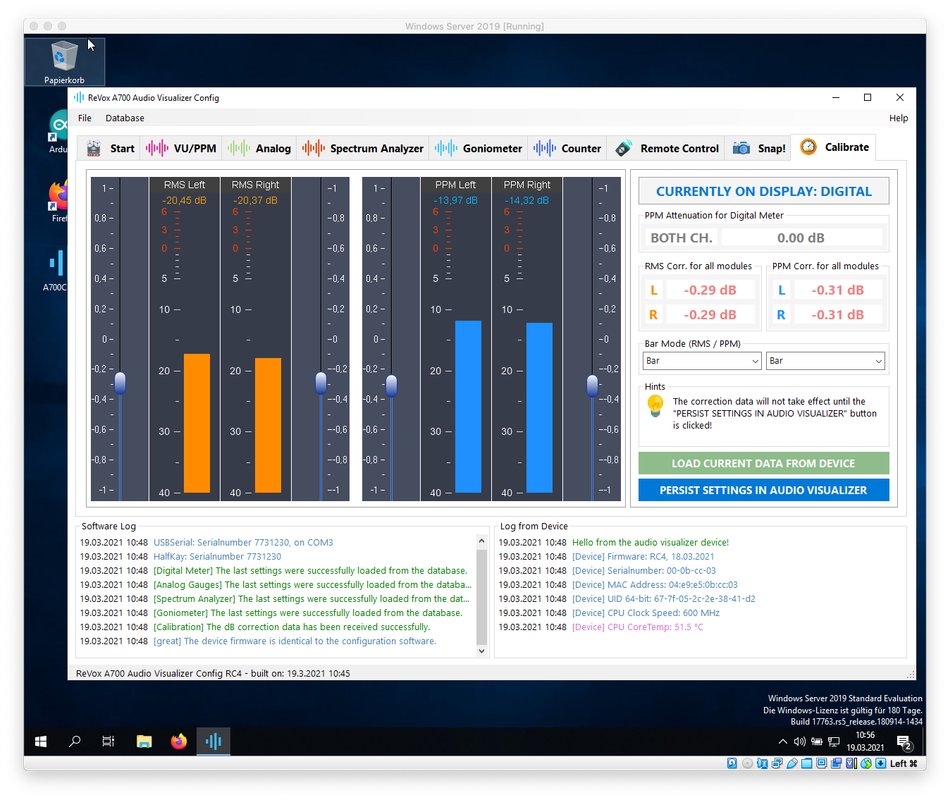Screen dimensions: 950x800
Task: Open notification center in taskbar
Action: (904, 742)
